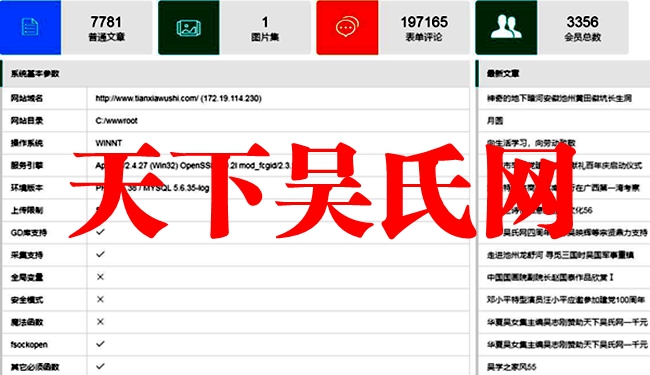Click the 魔法函数 cross mark

click(100, 322)
